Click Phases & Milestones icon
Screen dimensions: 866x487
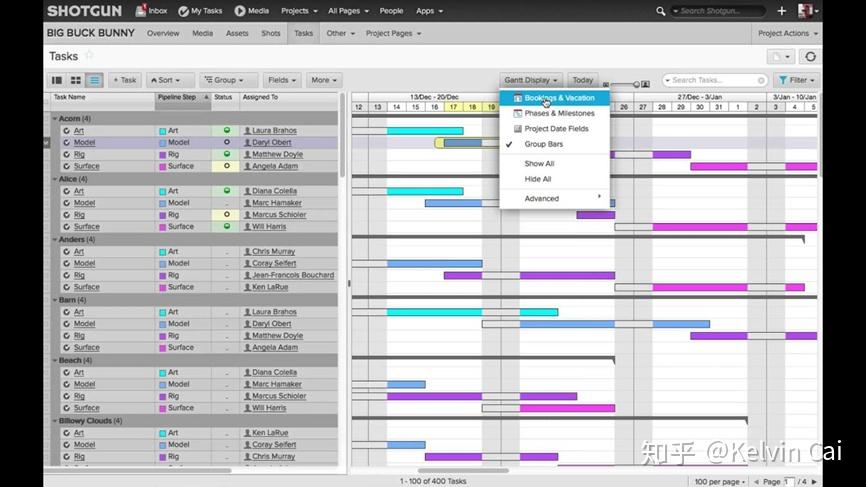(x=518, y=113)
